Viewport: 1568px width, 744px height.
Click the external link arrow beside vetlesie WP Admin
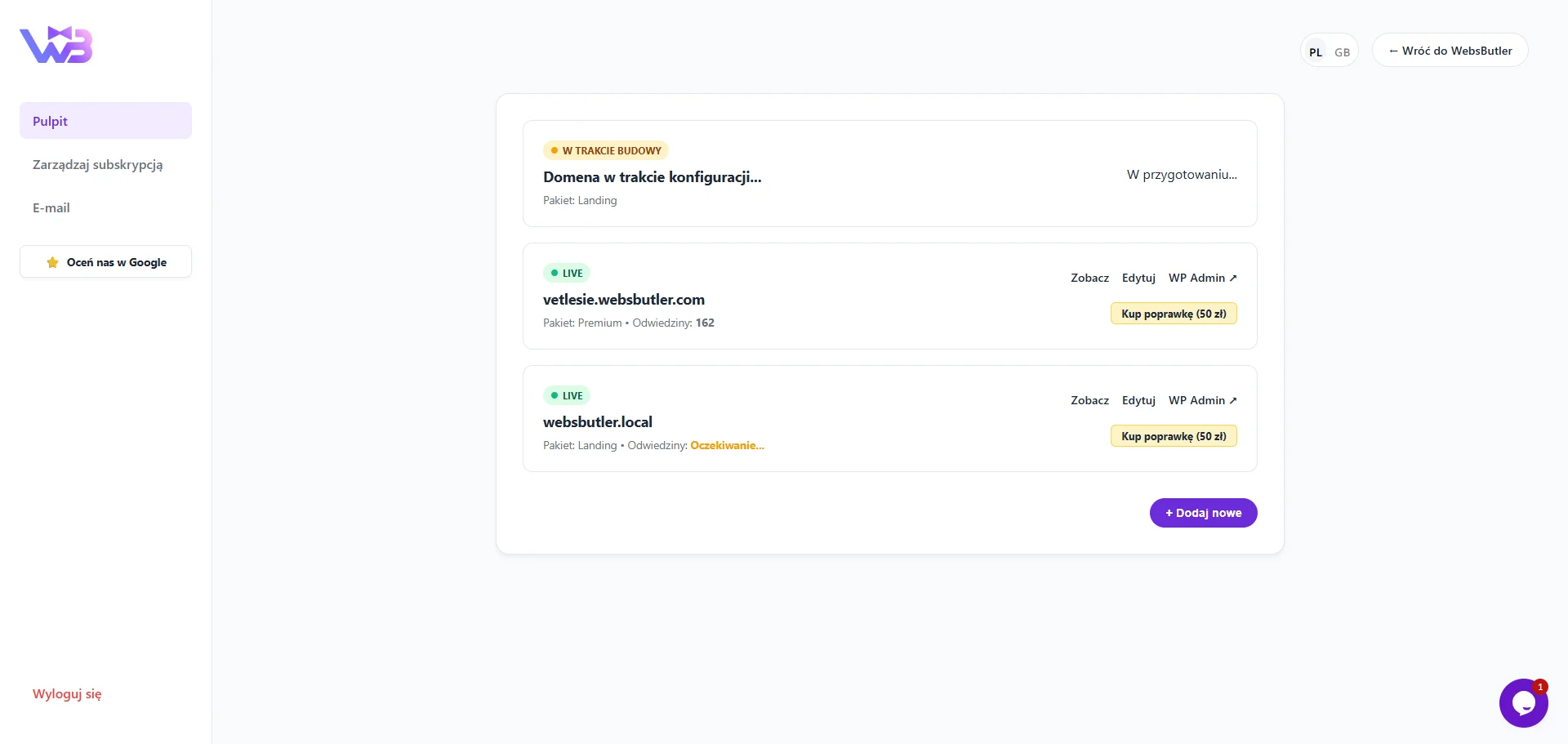coord(1233,277)
